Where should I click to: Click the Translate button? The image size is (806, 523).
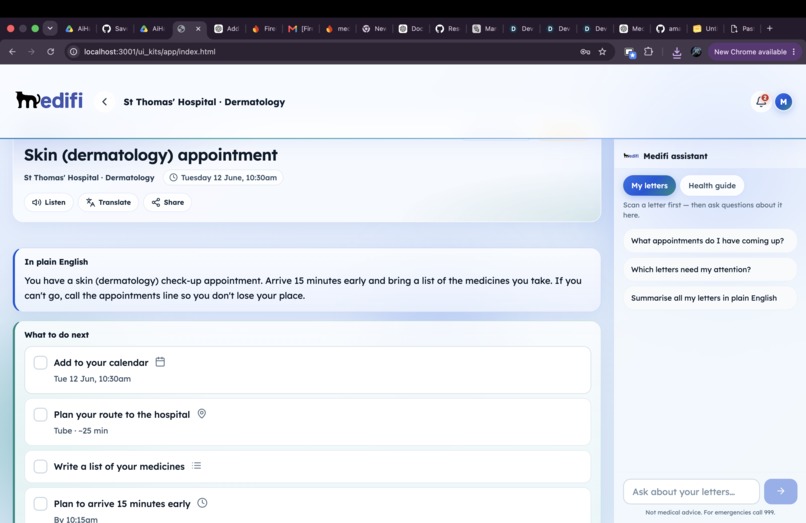108,202
